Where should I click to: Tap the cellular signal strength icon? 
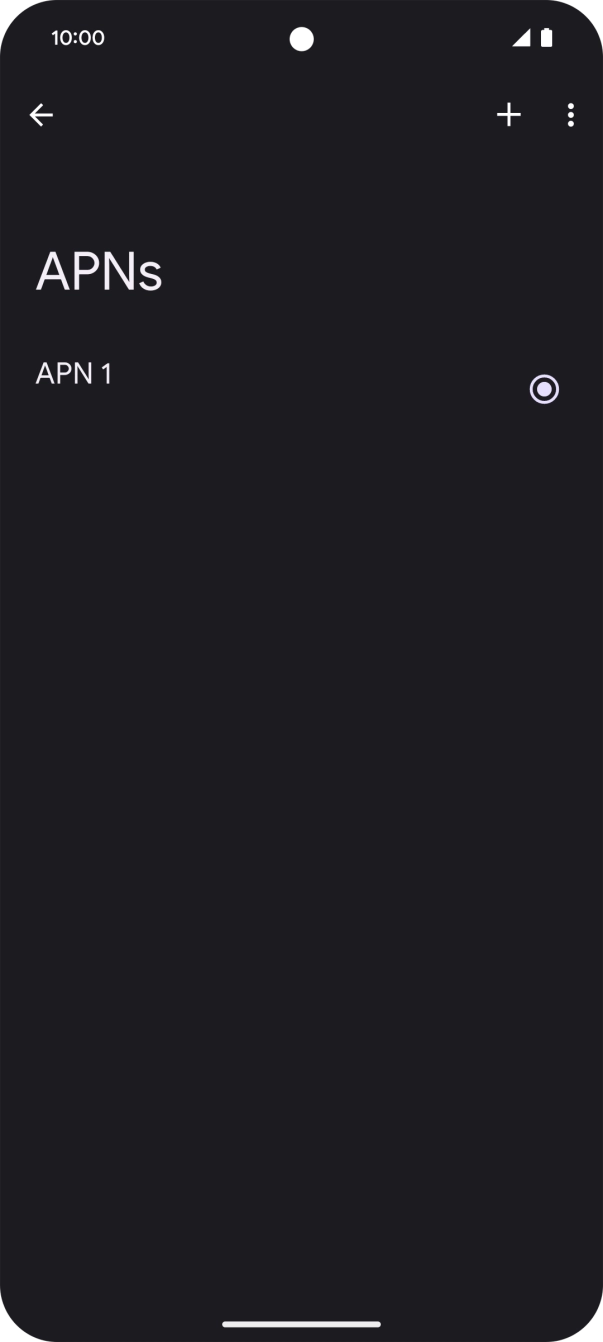tap(521, 38)
